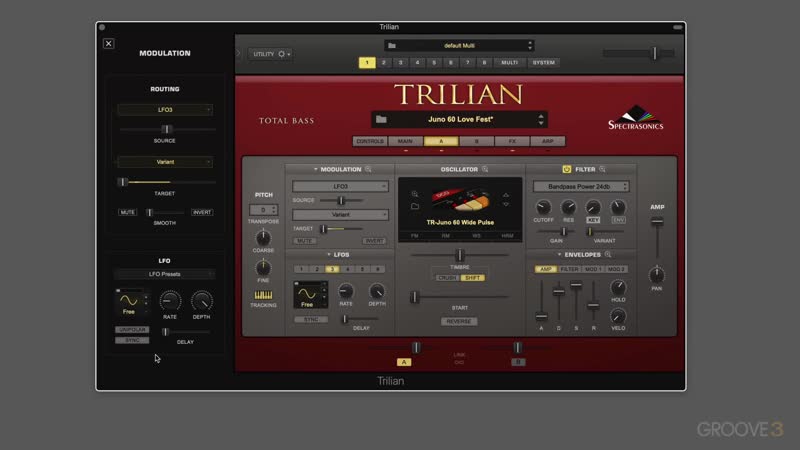
Task: Select the ARP tab
Action: click(547, 142)
